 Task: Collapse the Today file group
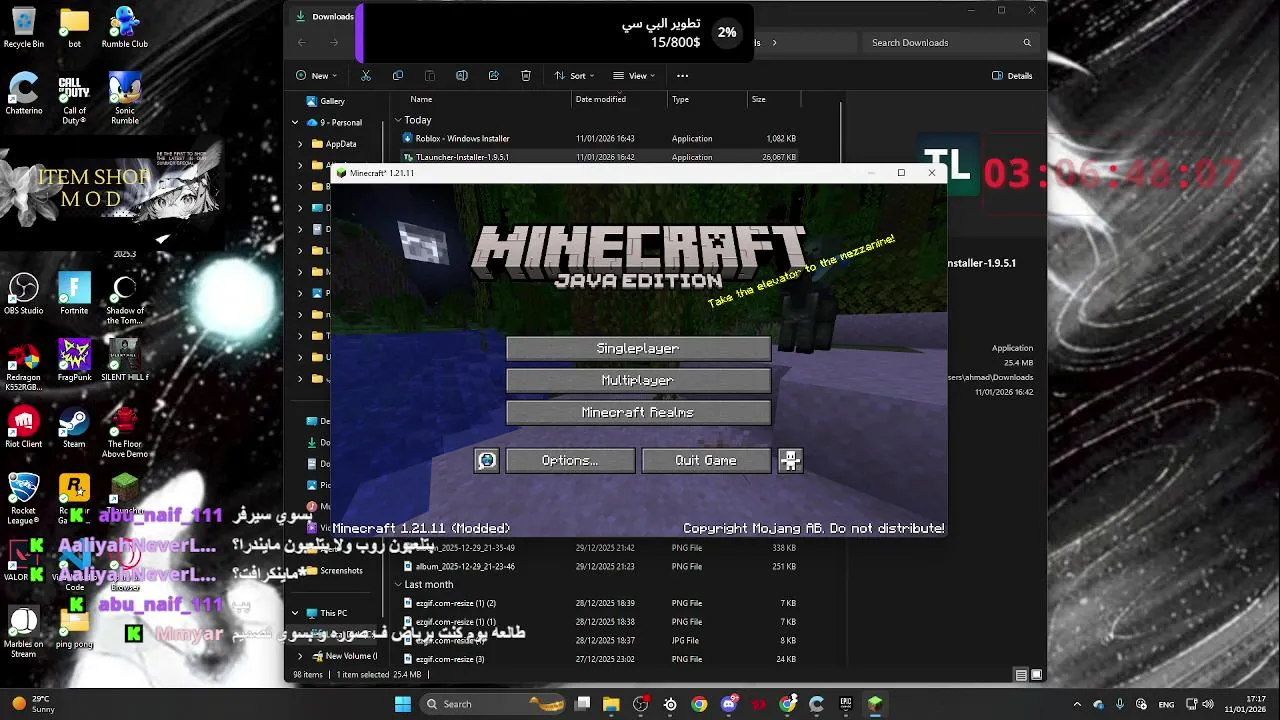pos(398,120)
